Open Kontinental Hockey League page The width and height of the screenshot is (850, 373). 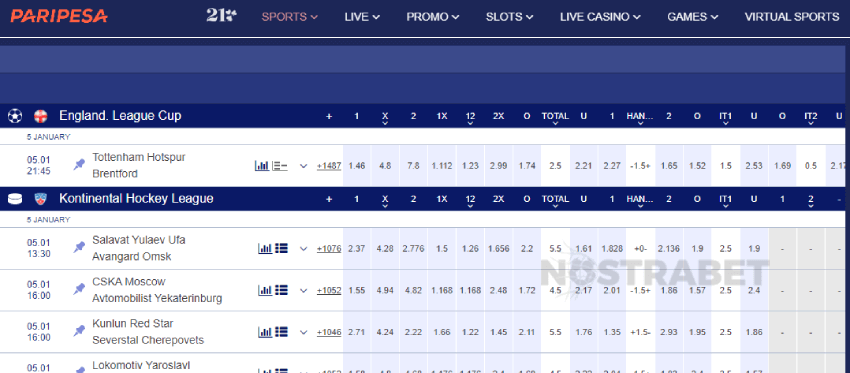(x=136, y=199)
